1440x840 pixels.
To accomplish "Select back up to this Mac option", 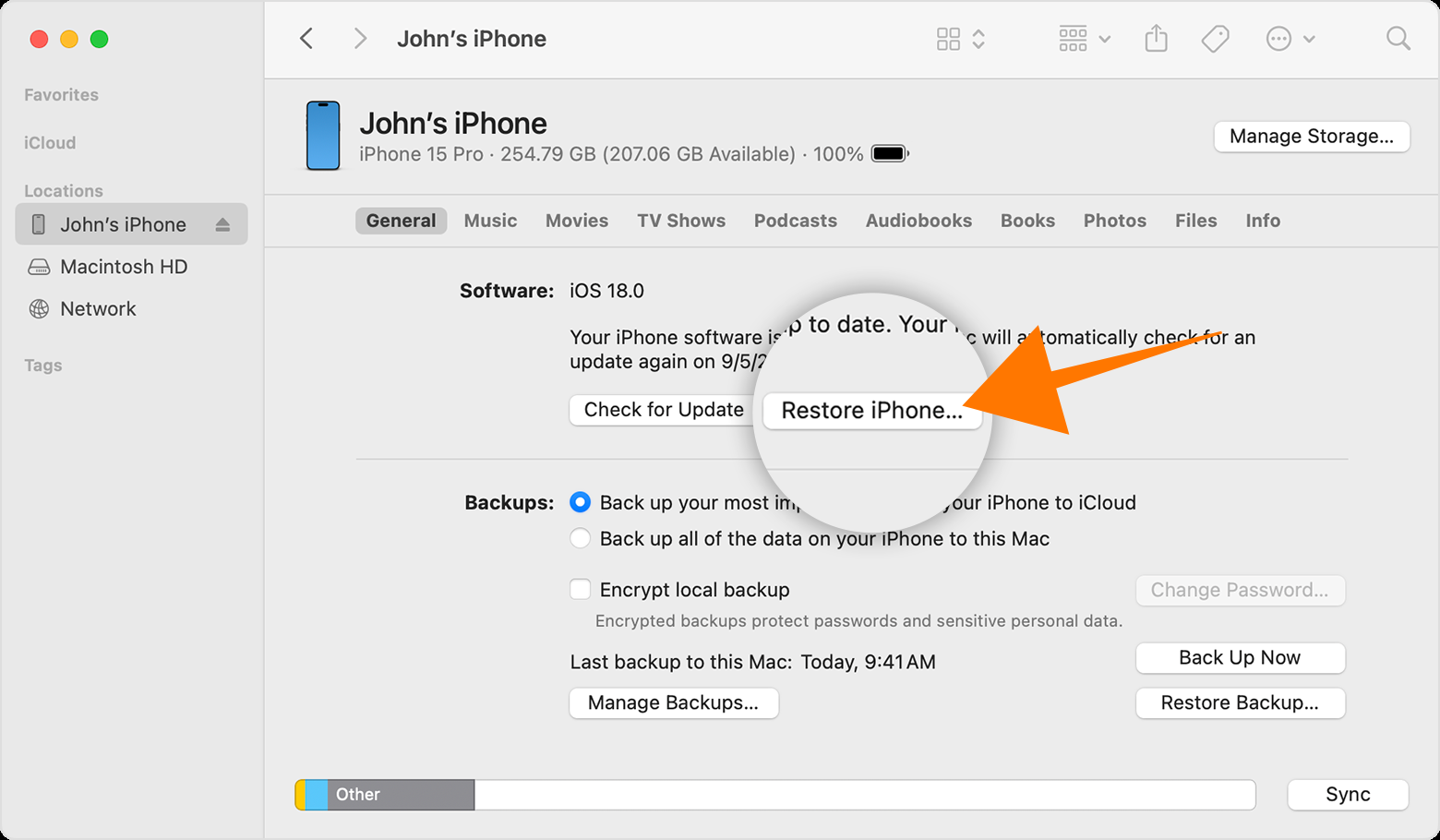I will pos(580,538).
